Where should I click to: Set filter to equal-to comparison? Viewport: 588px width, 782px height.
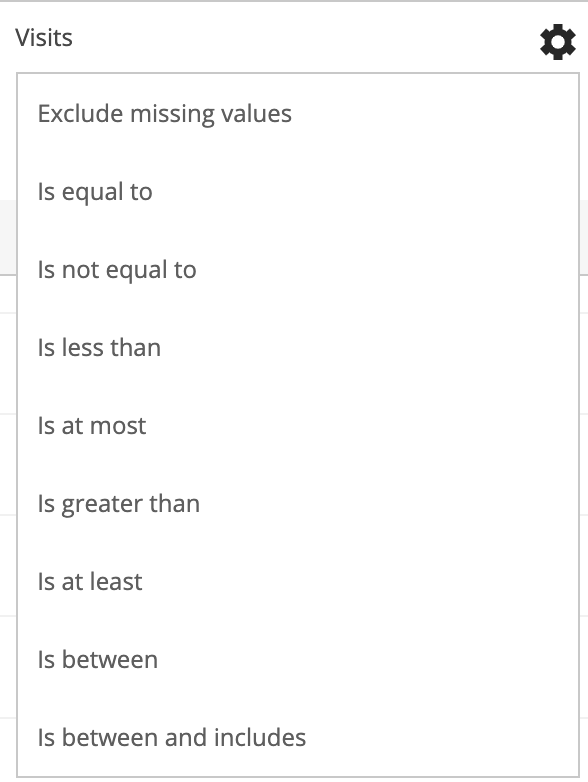[298, 192]
